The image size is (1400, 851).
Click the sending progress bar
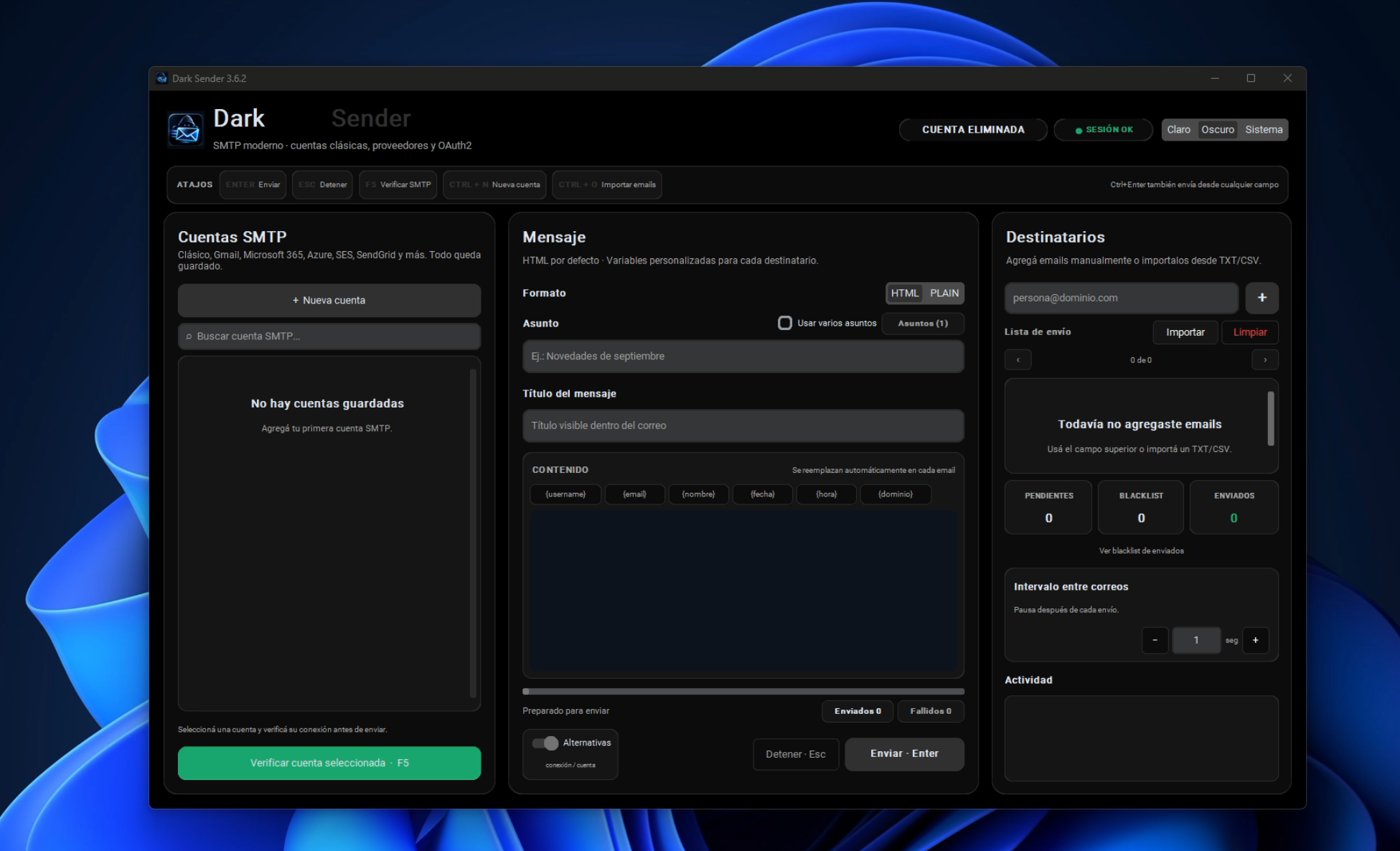pos(743,692)
